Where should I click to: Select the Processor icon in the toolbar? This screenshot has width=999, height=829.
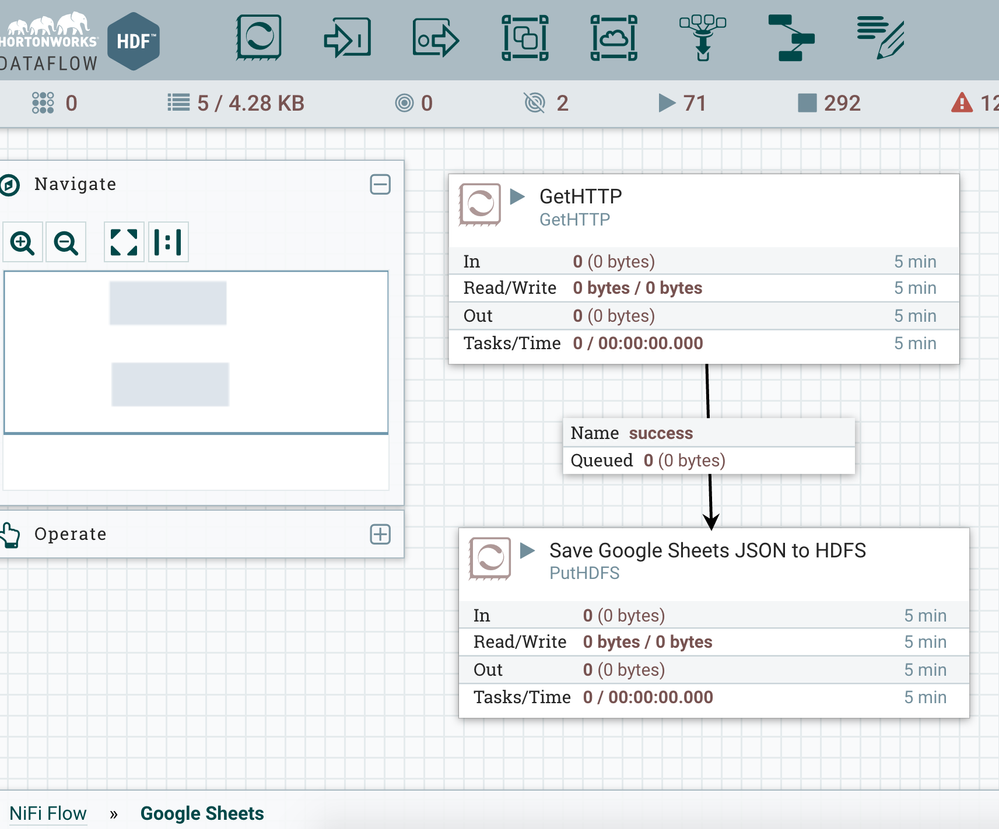tap(258, 38)
